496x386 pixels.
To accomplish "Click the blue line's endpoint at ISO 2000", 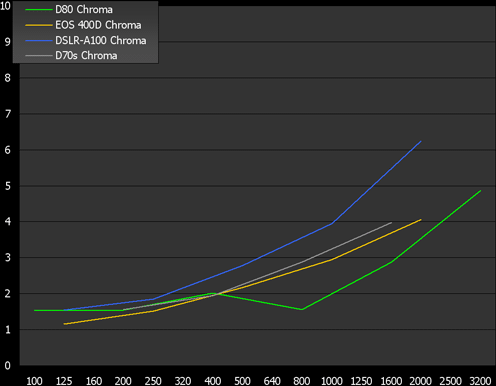I will pos(421,141).
